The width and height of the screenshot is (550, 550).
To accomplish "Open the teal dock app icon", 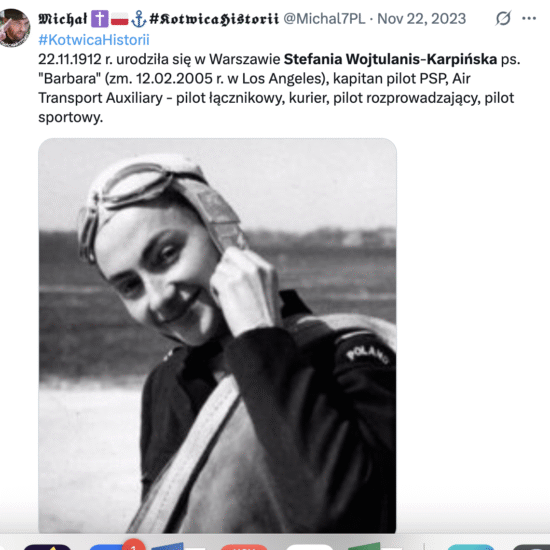I will (471, 547).
